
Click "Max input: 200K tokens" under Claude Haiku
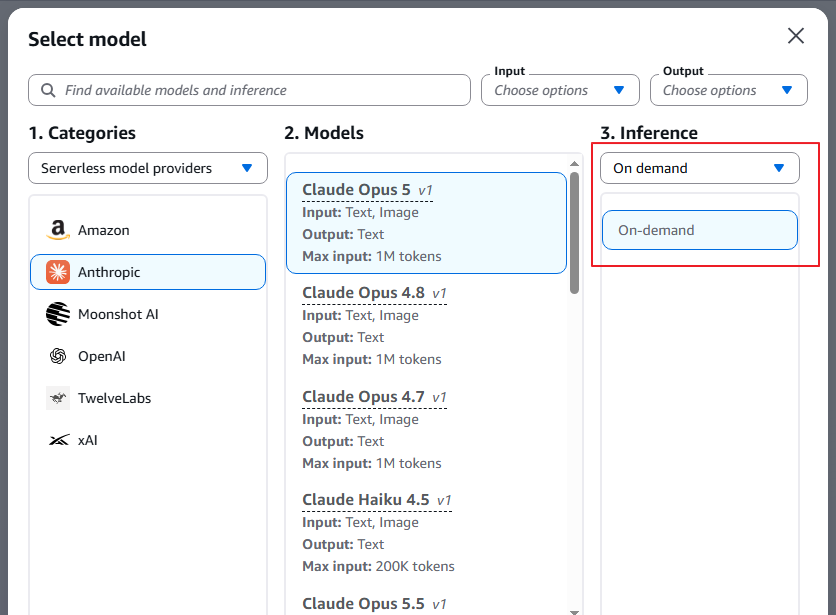pyautogui.click(x=378, y=566)
